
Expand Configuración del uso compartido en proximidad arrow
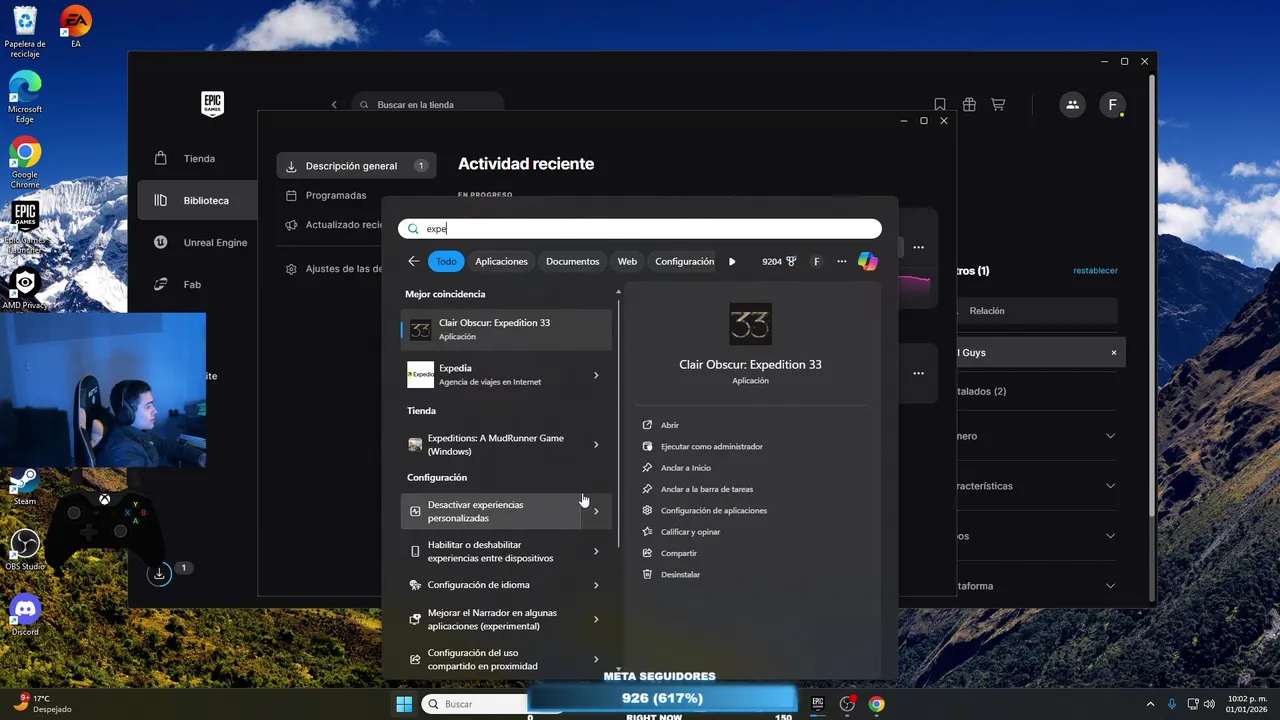[x=596, y=659]
